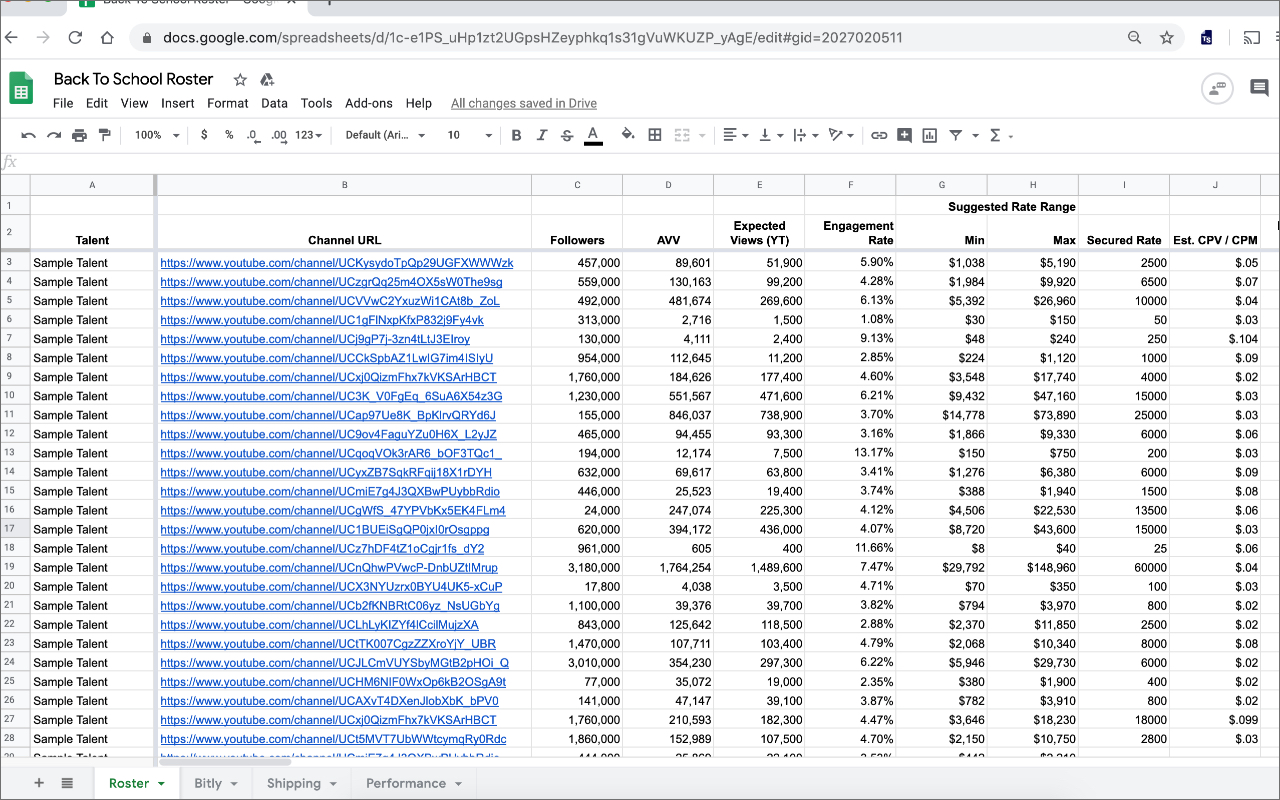
Task: Click the add-to-Drive icon beside title
Action: coord(267,80)
